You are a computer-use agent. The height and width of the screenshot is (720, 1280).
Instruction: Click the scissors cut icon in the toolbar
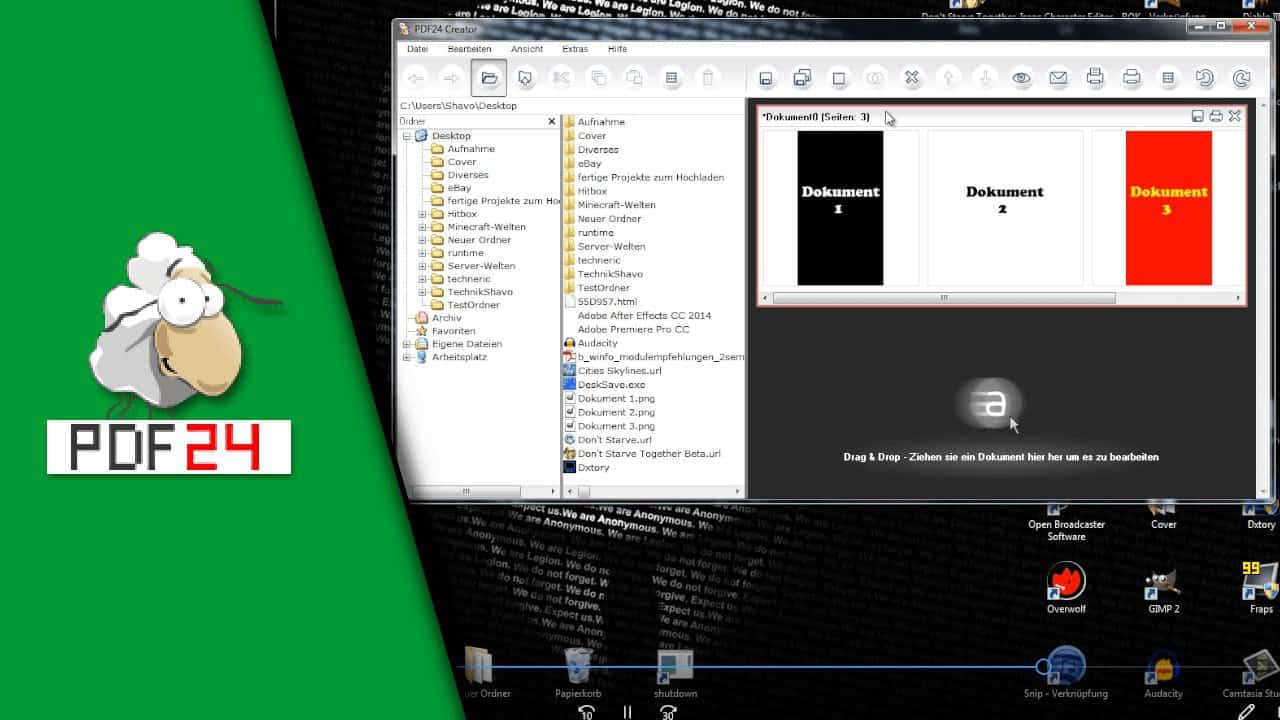[x=562, y=78]
